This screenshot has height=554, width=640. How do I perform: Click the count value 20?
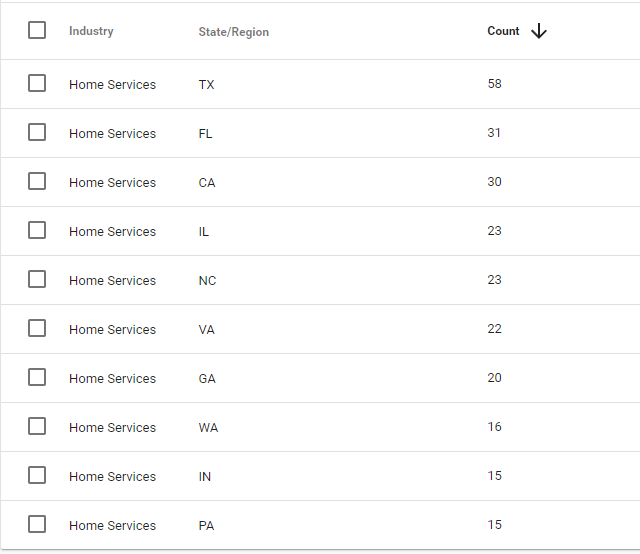coord(494,378)
